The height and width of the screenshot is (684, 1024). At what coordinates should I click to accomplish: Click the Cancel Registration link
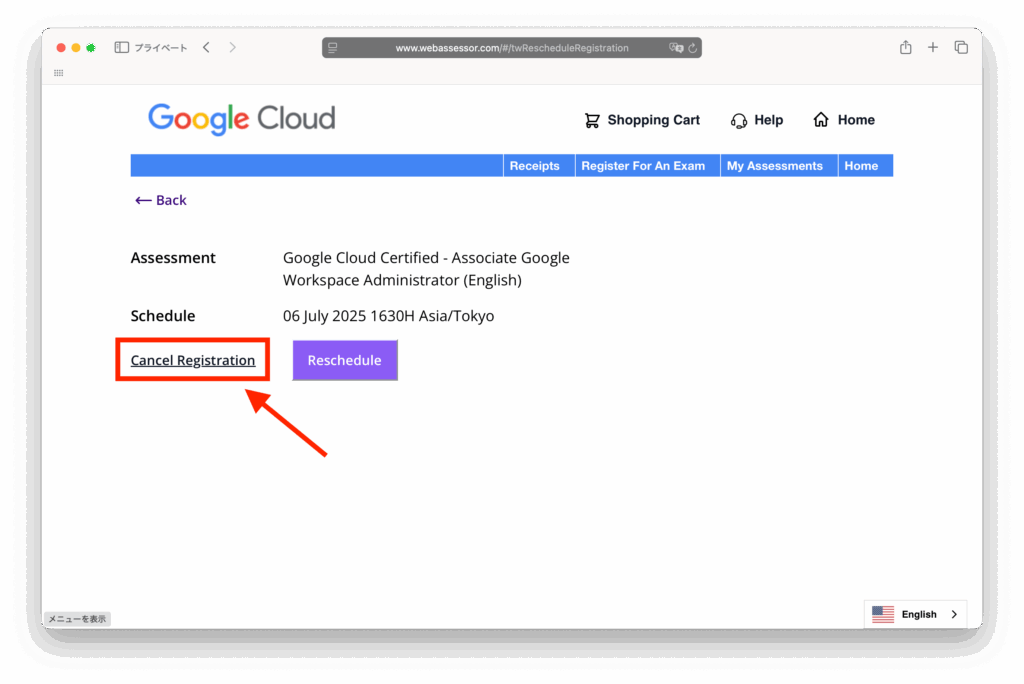193,360
